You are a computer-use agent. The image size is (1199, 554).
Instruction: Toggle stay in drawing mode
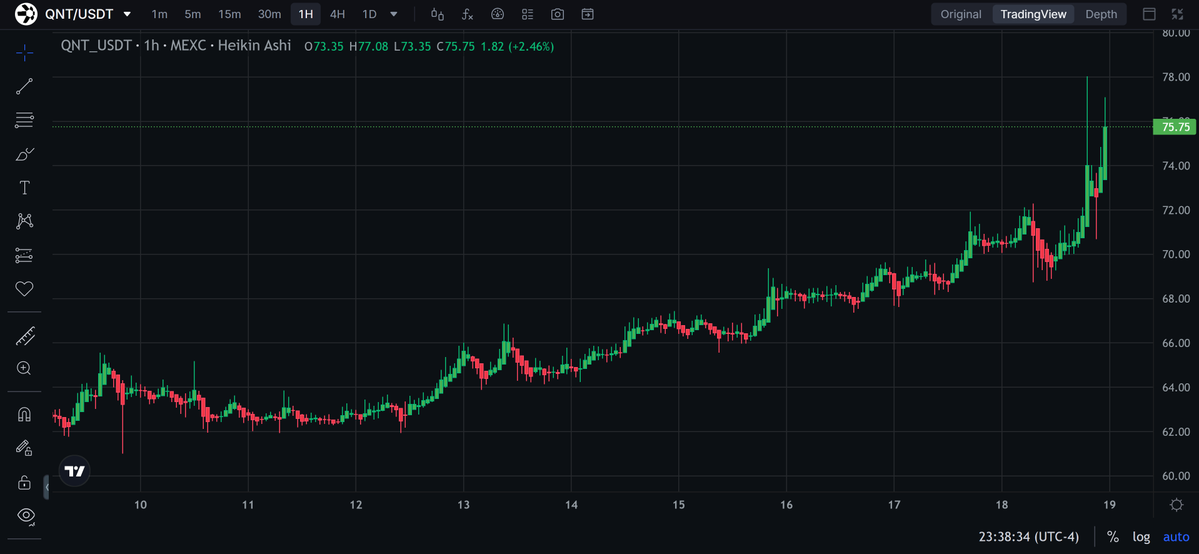click(24, 448)
